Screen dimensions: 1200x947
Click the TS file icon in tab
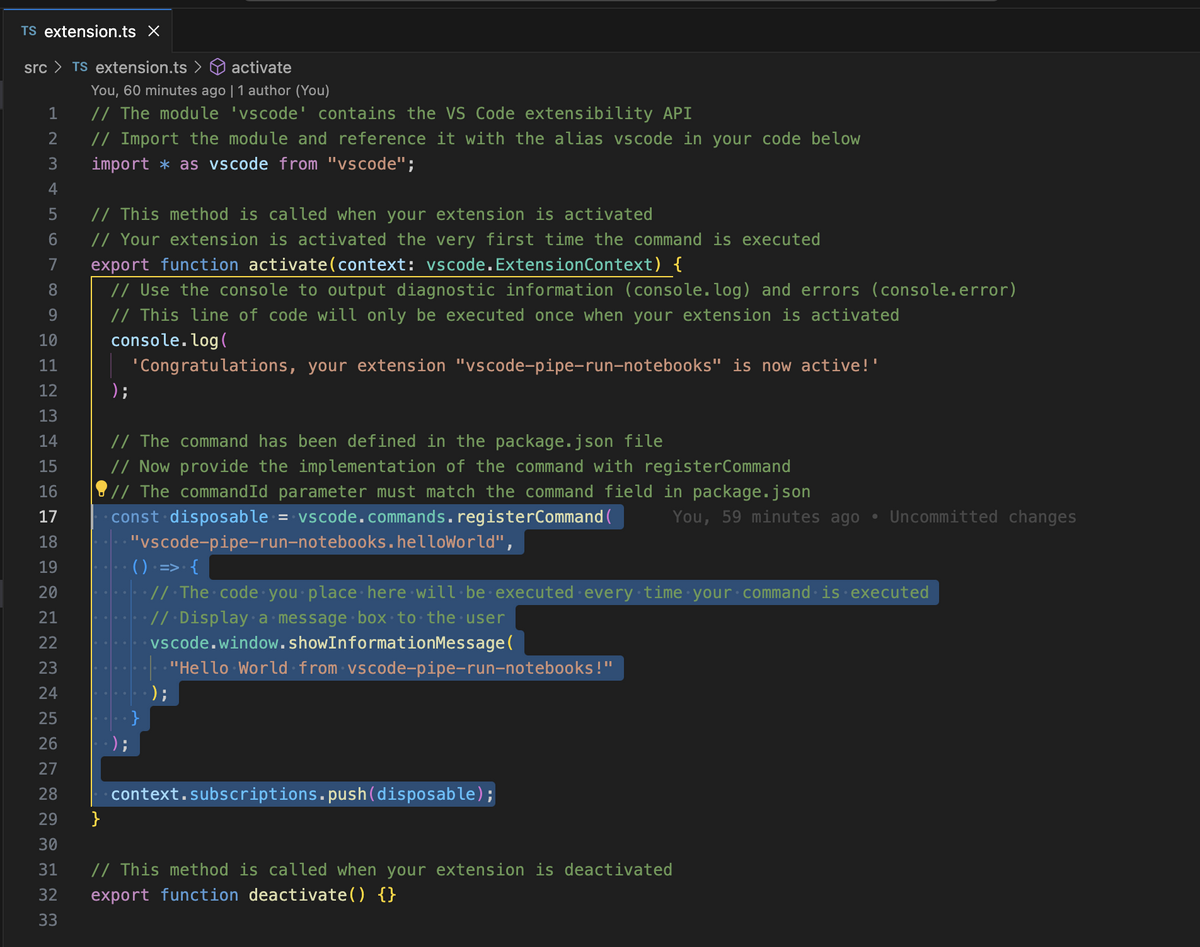(29, 31)
